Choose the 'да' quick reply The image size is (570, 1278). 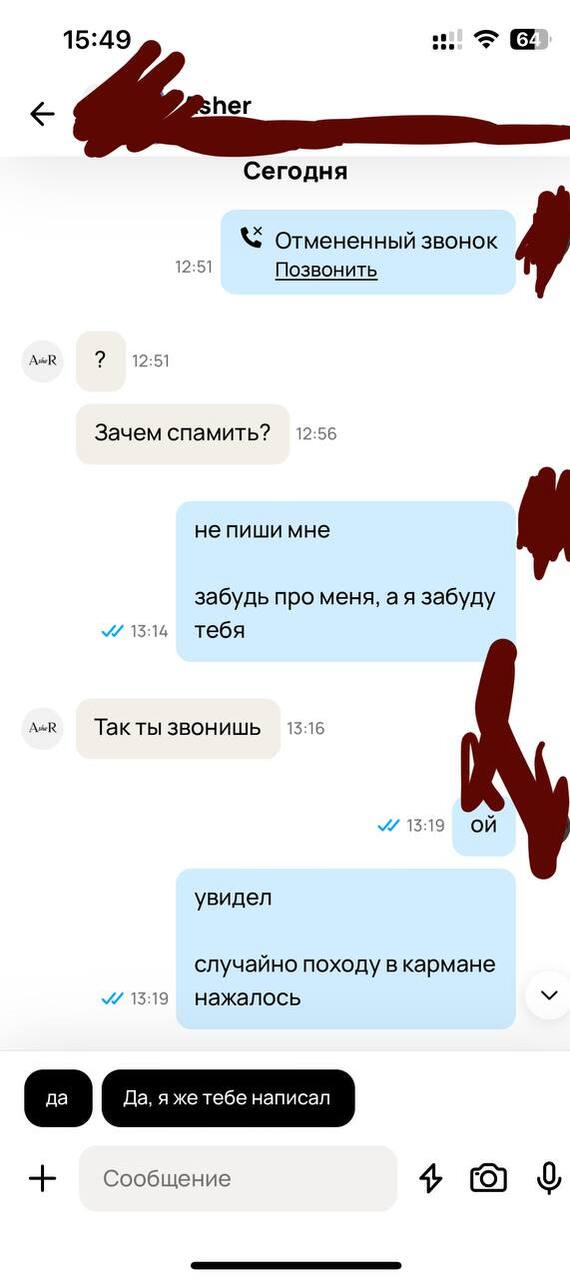(58, 1098)
